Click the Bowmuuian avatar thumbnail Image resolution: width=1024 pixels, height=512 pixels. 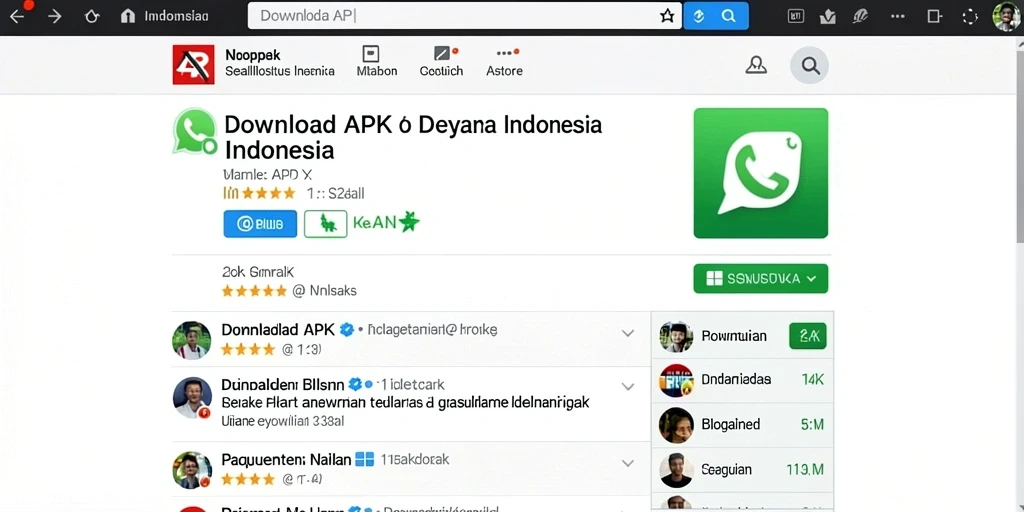676,337
